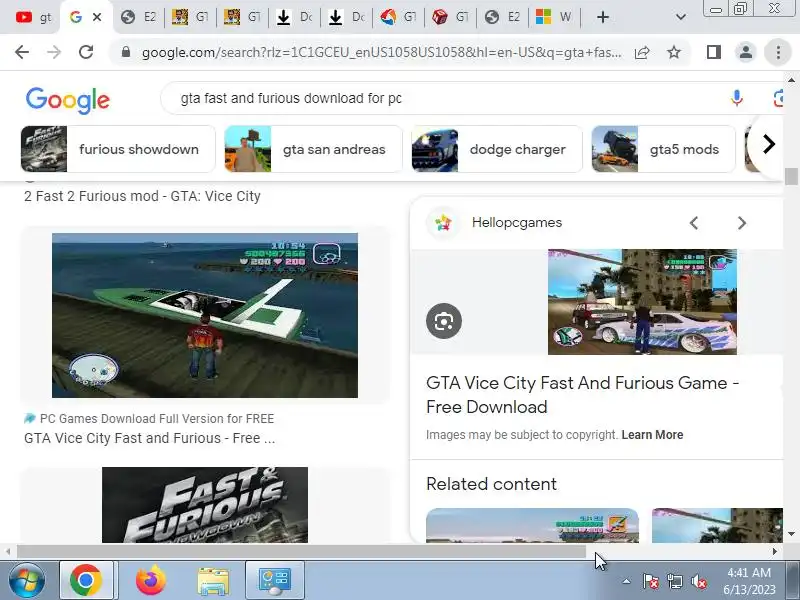Switch to the Windows logo tab
The width and height of the screenshot is (800, 600).
pyautogui.click(x=554, y=17)
